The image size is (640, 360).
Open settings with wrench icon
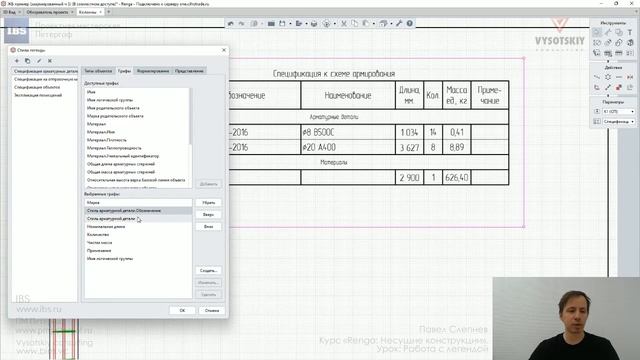pos(399,24)
